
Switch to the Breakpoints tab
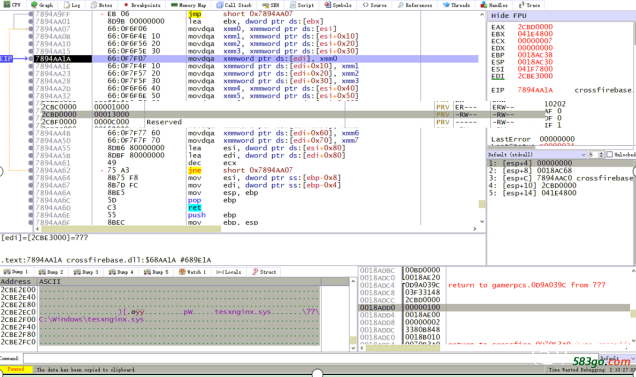pos(142,5)
